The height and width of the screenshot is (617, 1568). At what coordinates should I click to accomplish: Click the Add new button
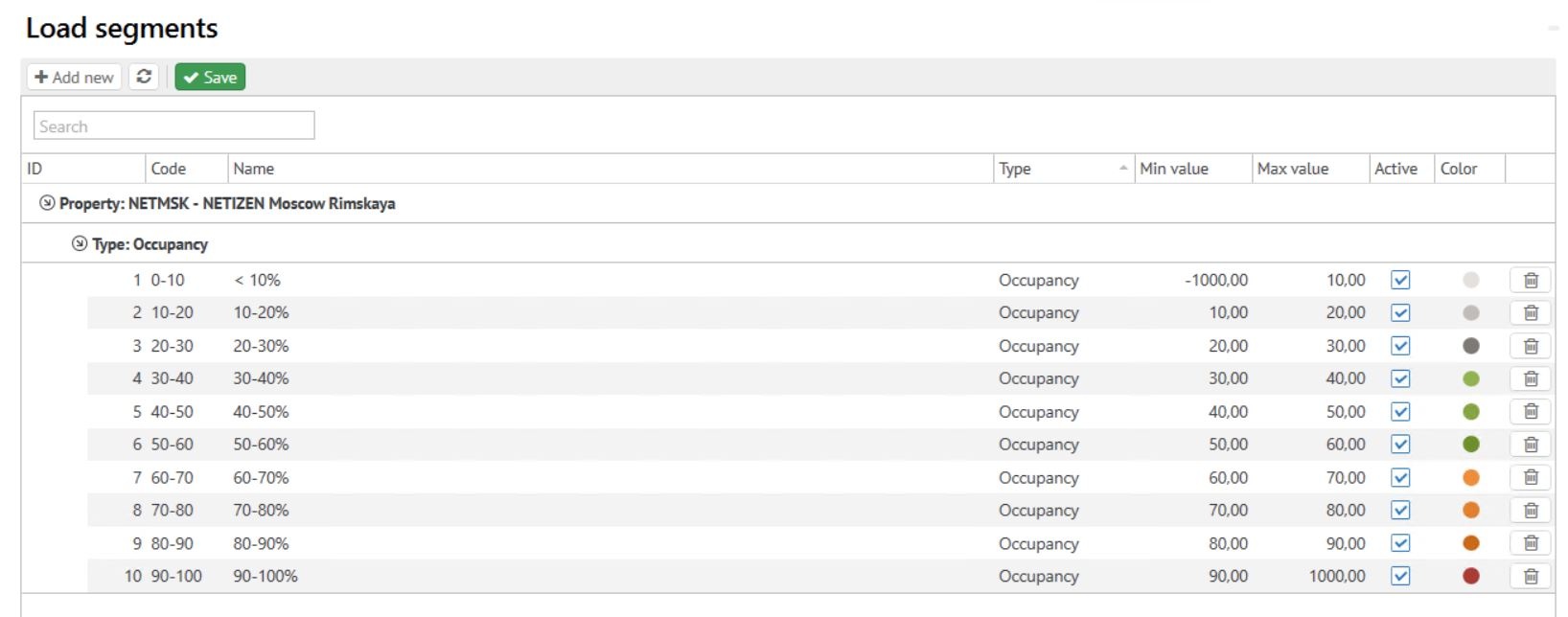pyautogui.click(x=74, y=77)
